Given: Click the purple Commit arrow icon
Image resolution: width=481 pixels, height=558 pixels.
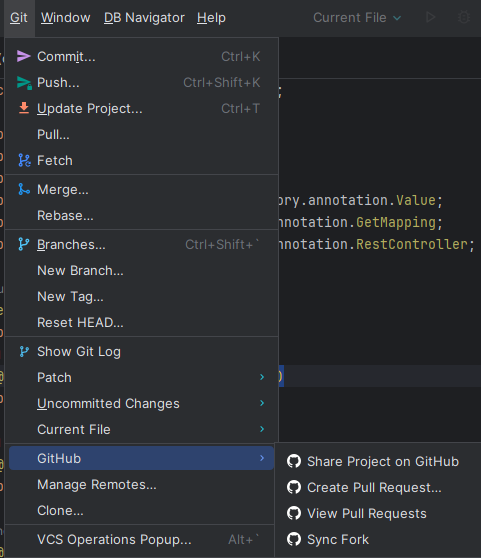Looking at the screenshot, I should point(23,56).
